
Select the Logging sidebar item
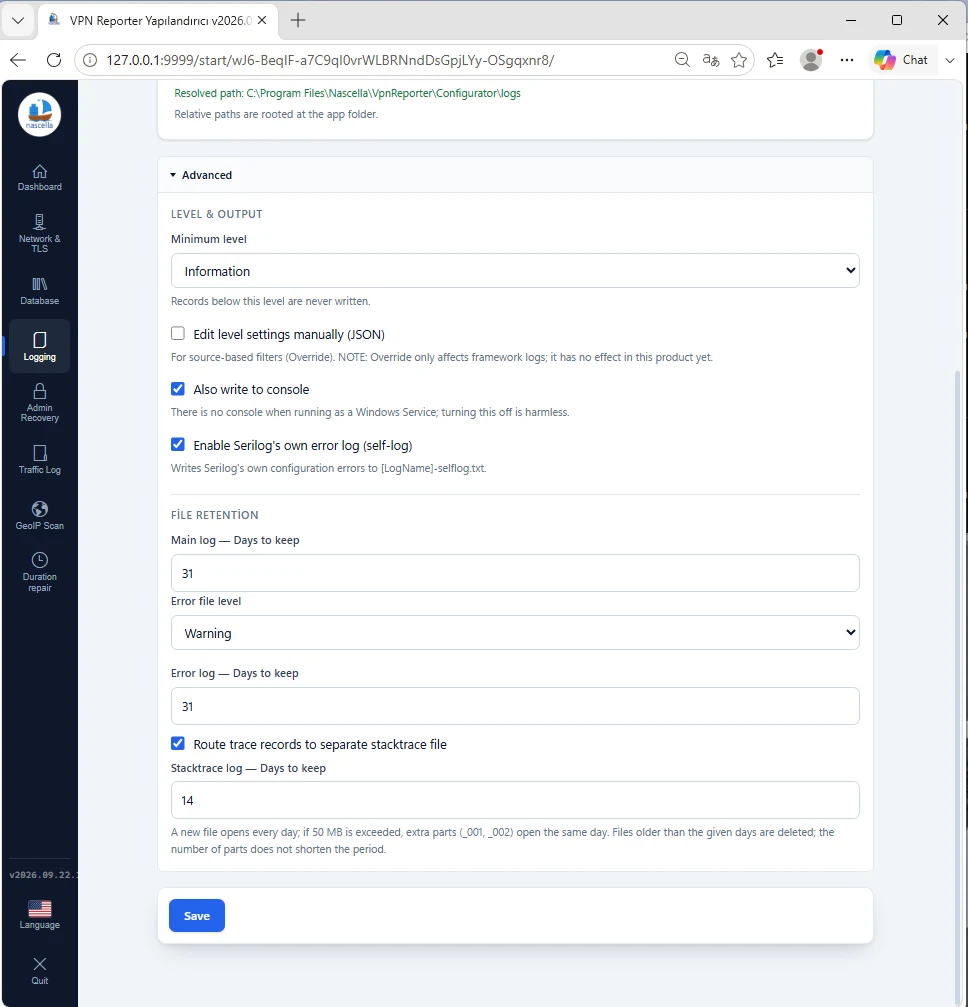pos(39,347)
